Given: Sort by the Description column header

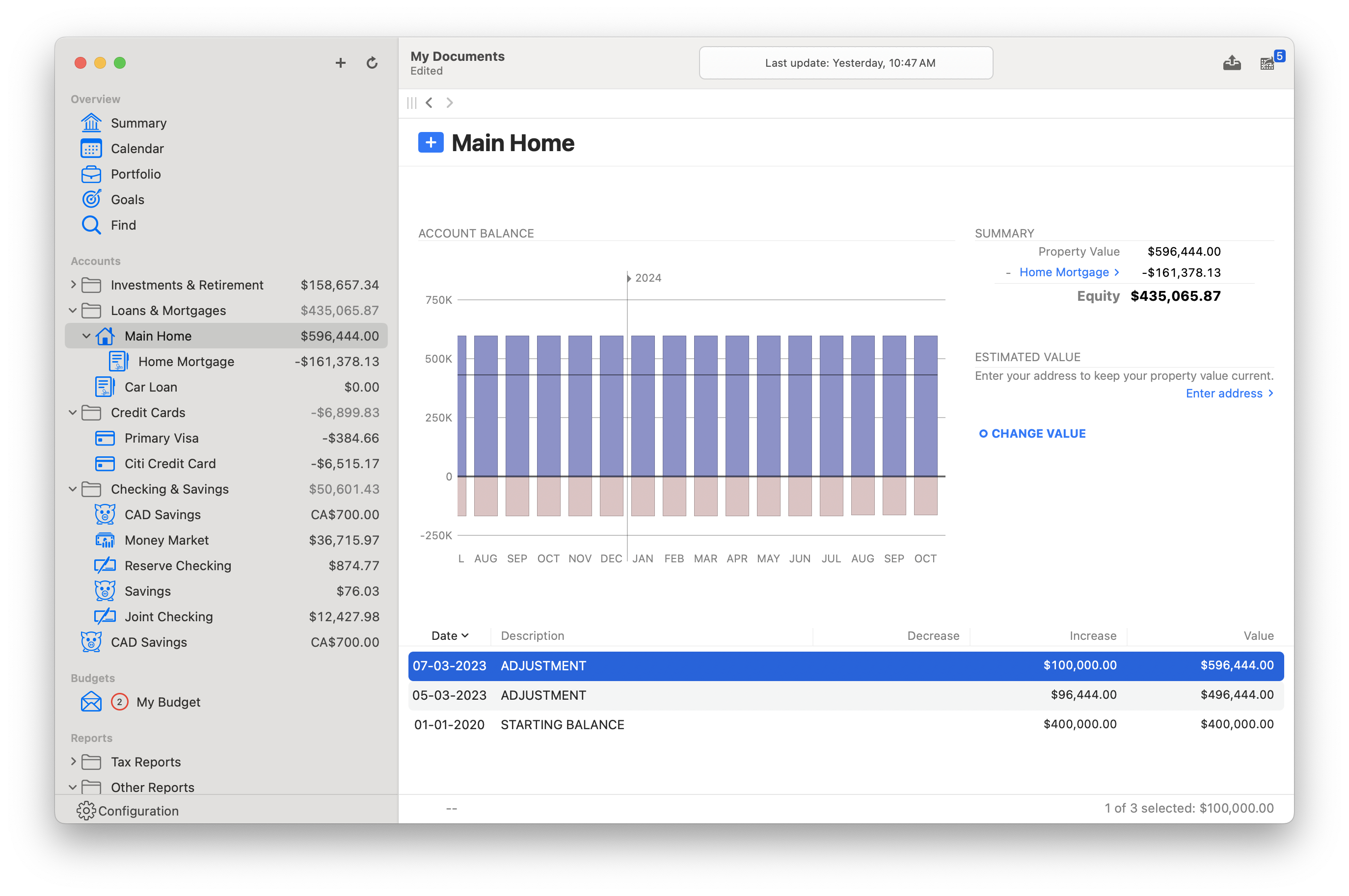Looking at the screenshot, I should point(532,635).
